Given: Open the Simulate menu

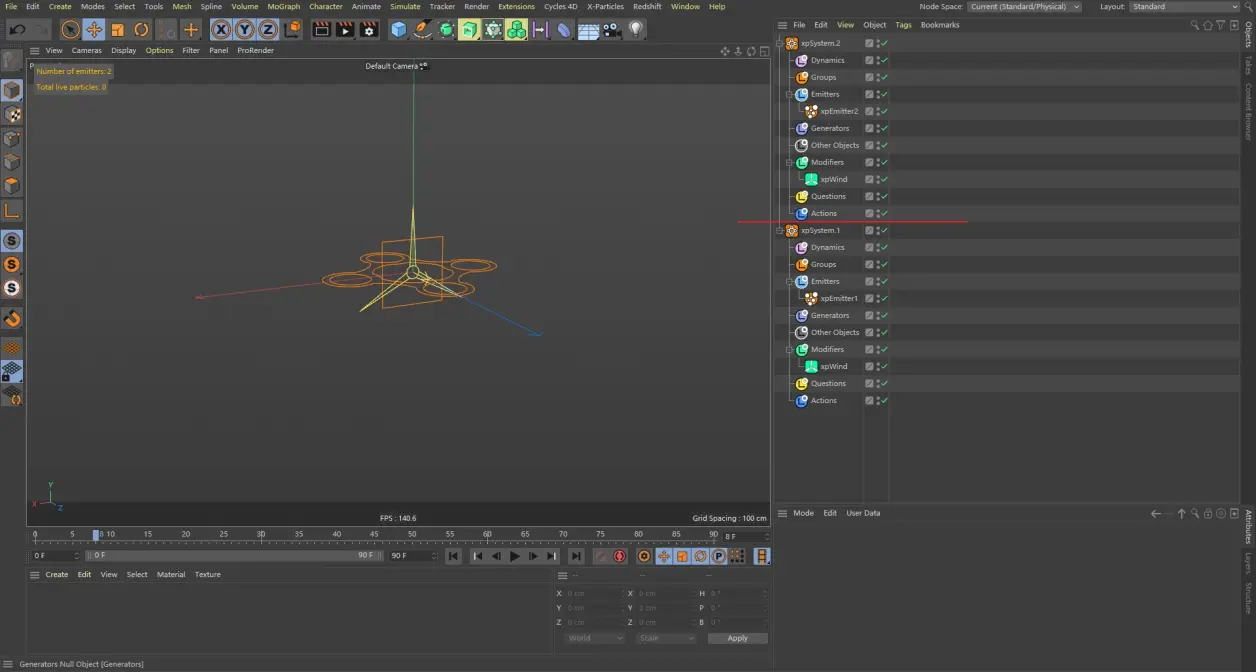Looking at the screenshot, I should click(x=405, y=6).
